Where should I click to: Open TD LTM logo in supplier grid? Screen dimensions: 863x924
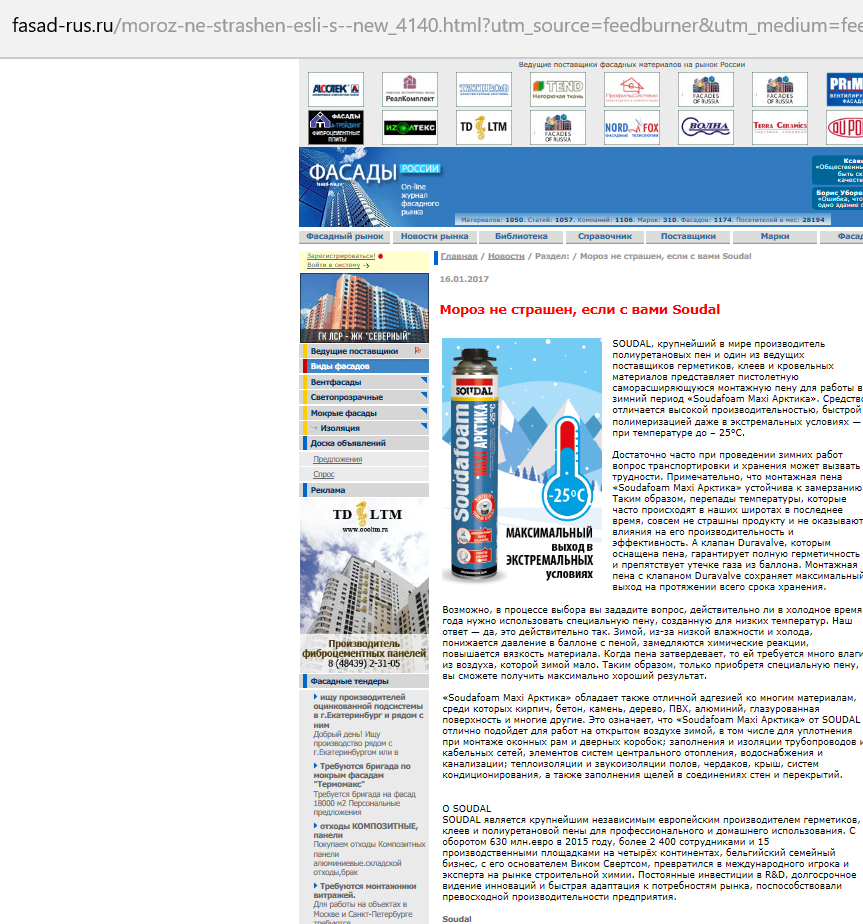483,127
